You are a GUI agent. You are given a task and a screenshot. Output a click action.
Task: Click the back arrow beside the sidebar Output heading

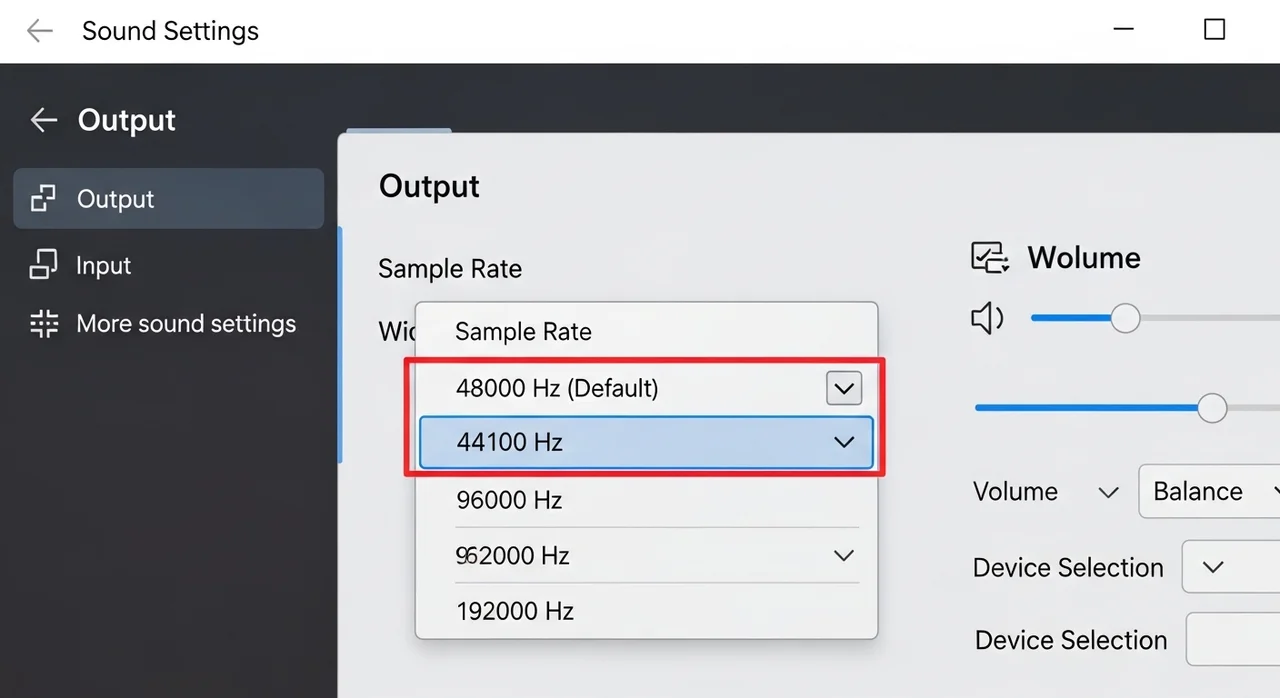pos(43,120)
